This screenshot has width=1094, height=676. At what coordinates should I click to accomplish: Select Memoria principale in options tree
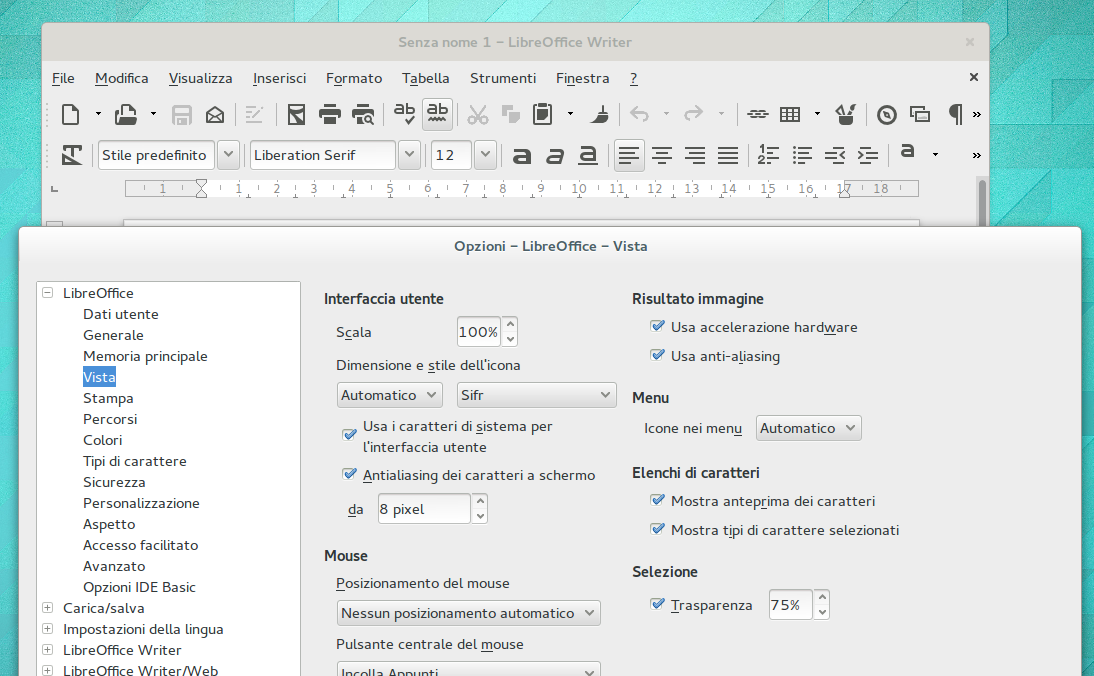[145, 356]
